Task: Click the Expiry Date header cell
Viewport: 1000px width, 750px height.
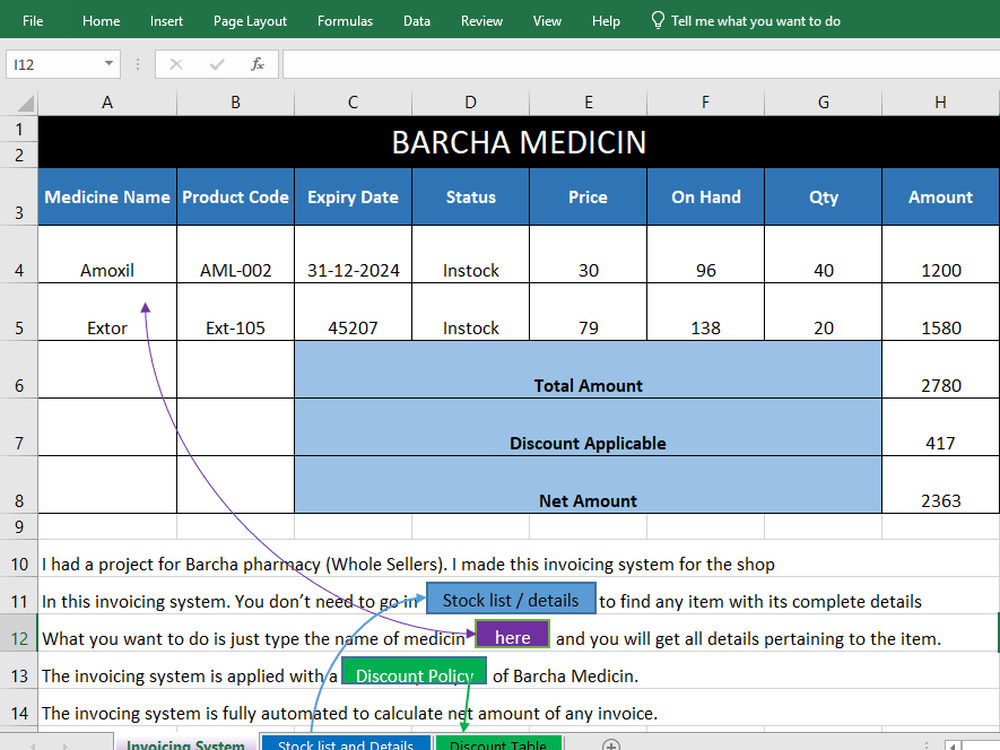Action: pyautogui.click(x=353, y=197)
